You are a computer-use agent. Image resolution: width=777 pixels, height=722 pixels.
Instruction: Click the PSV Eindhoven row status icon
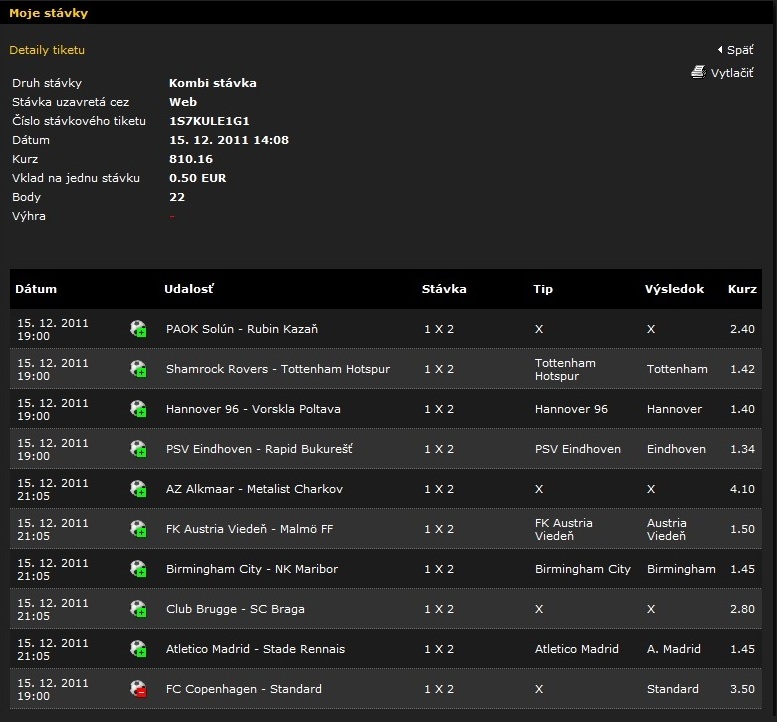pos(138,449)
